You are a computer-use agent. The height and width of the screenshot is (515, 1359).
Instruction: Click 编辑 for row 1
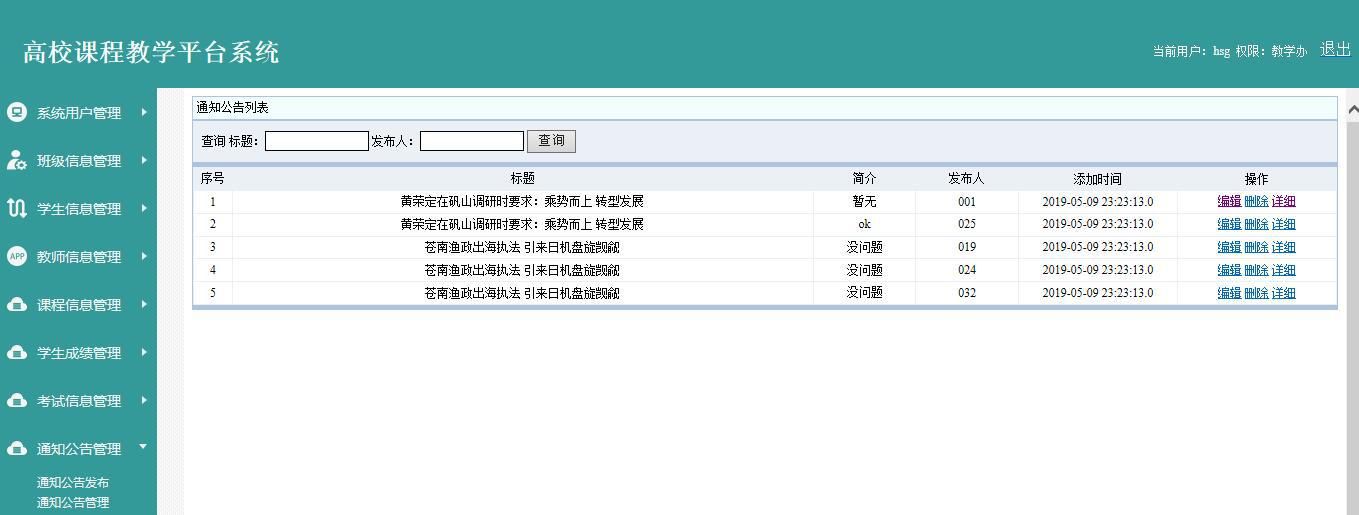pyautogui.click(x=1229, y=201)
